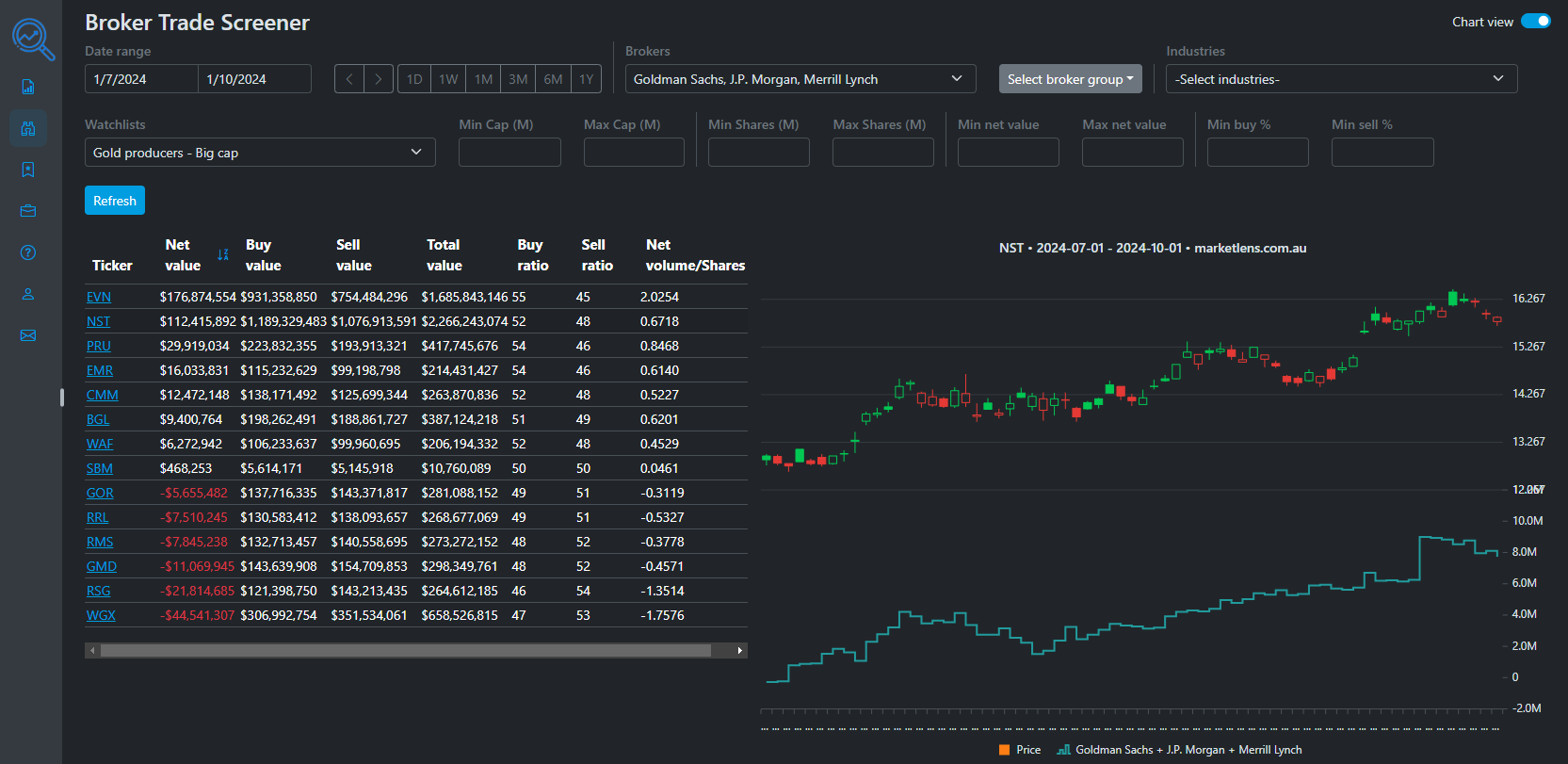
Task: Select the 6M range tab
Action: [x=553, y=79]
